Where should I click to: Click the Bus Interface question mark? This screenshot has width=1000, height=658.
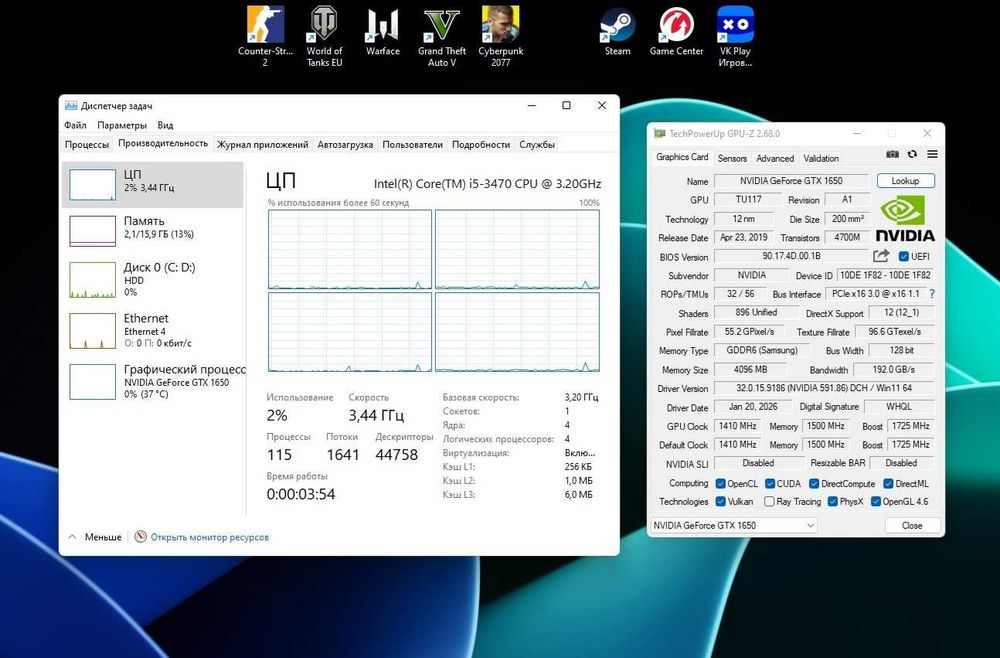point(932,294)
